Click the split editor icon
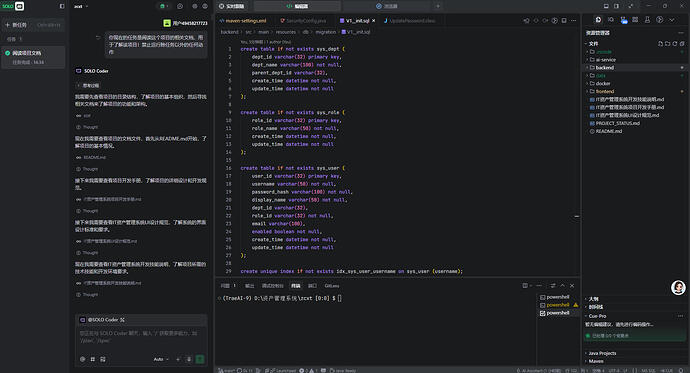This screenshot has height=373, width=690. (x=564, y=21)
